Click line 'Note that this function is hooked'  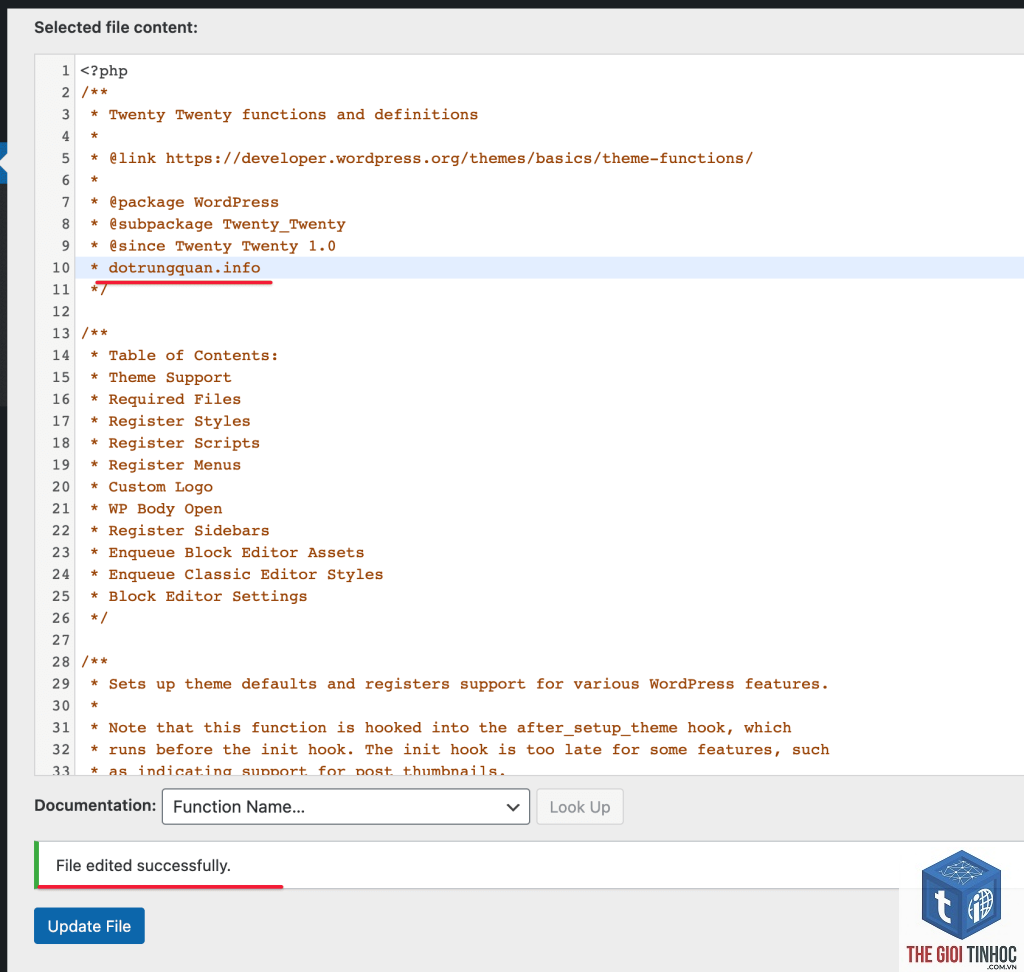450,728
